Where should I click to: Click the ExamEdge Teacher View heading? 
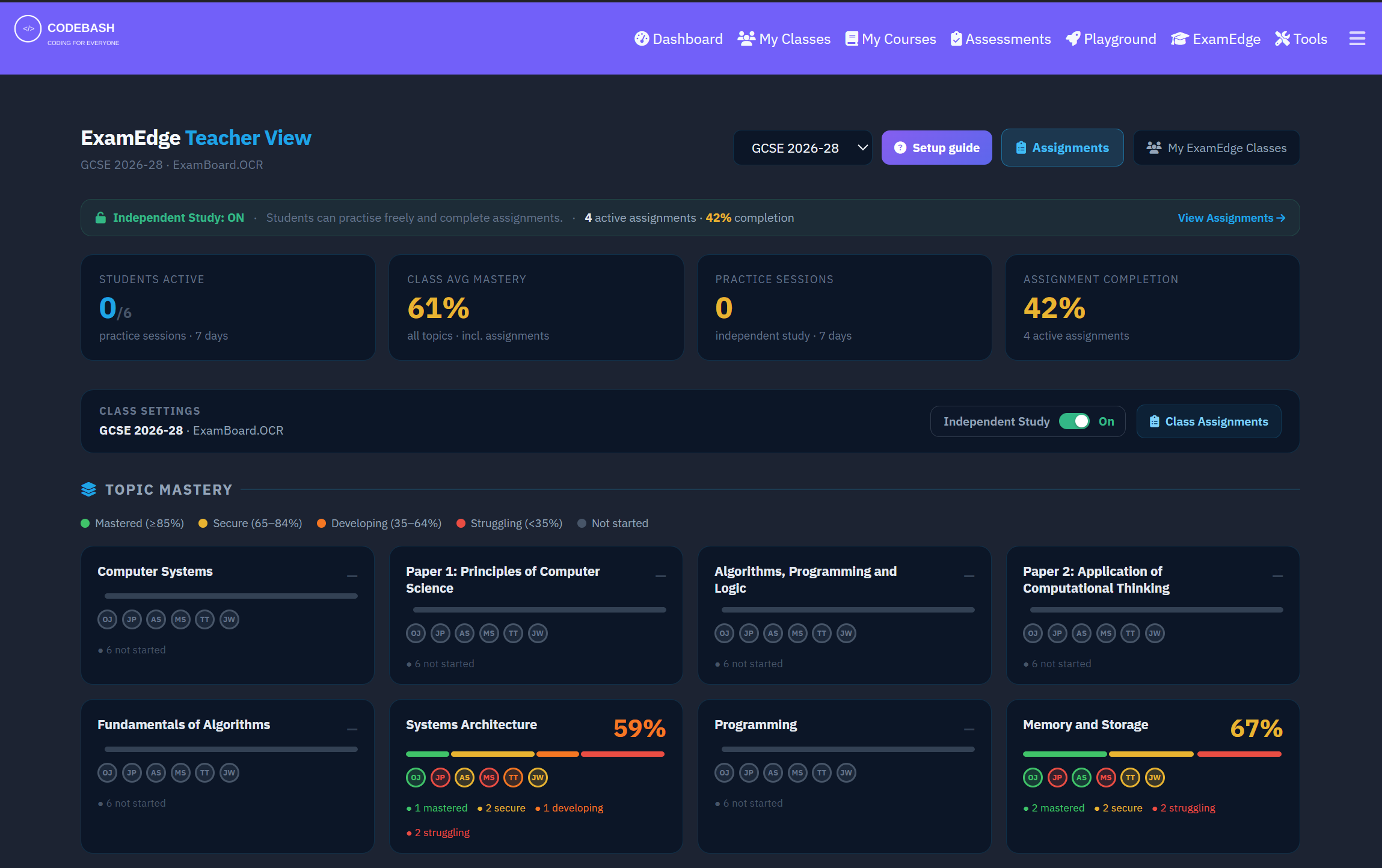click(196, 138)
